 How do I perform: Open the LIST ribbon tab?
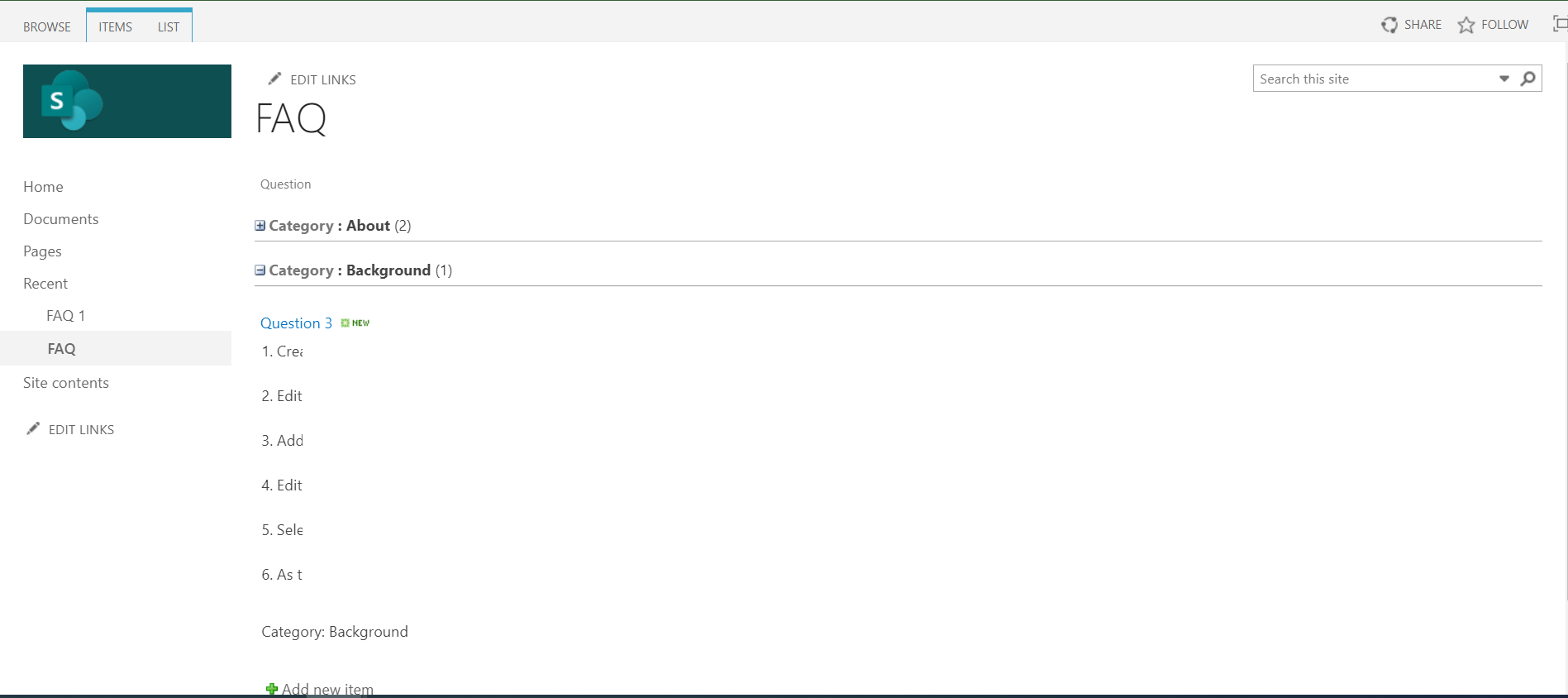(x=168, y=26)
